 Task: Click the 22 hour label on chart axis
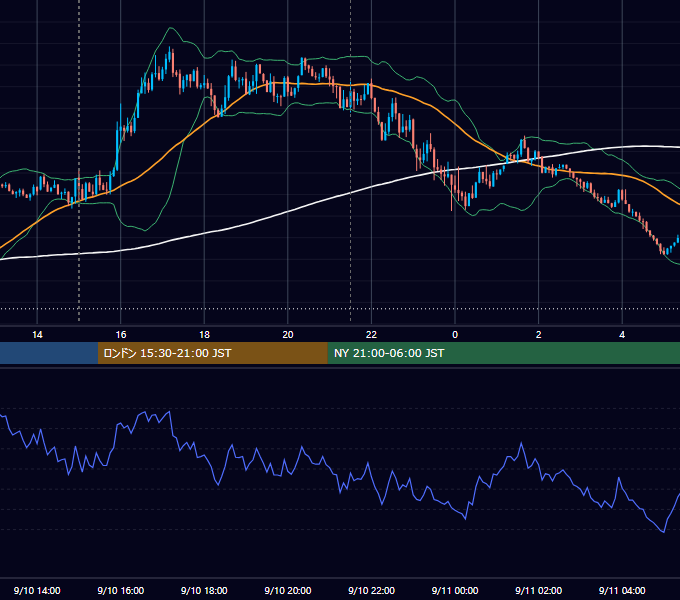click(x=371, y=335)
